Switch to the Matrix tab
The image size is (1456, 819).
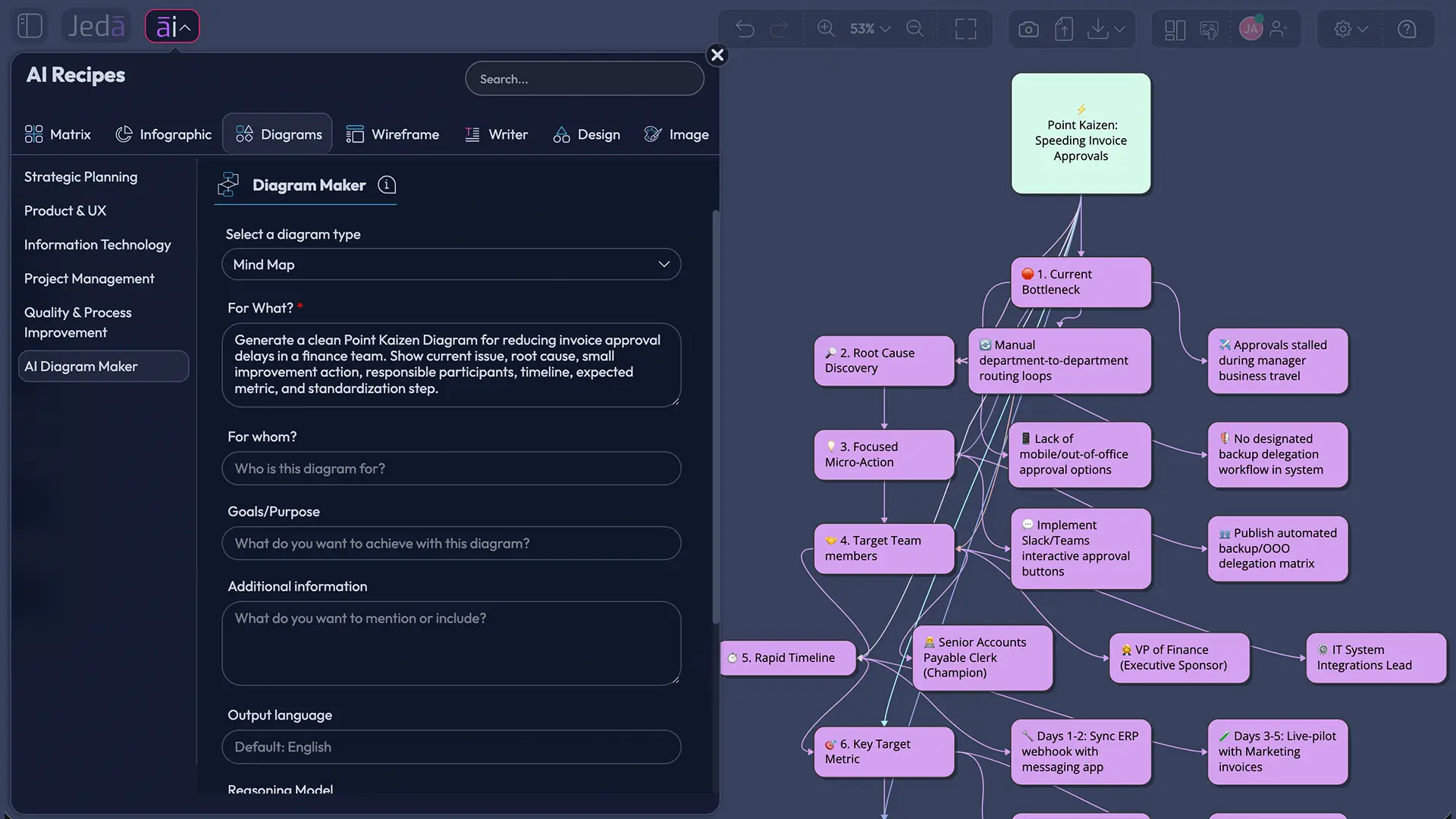click(58, 134)
